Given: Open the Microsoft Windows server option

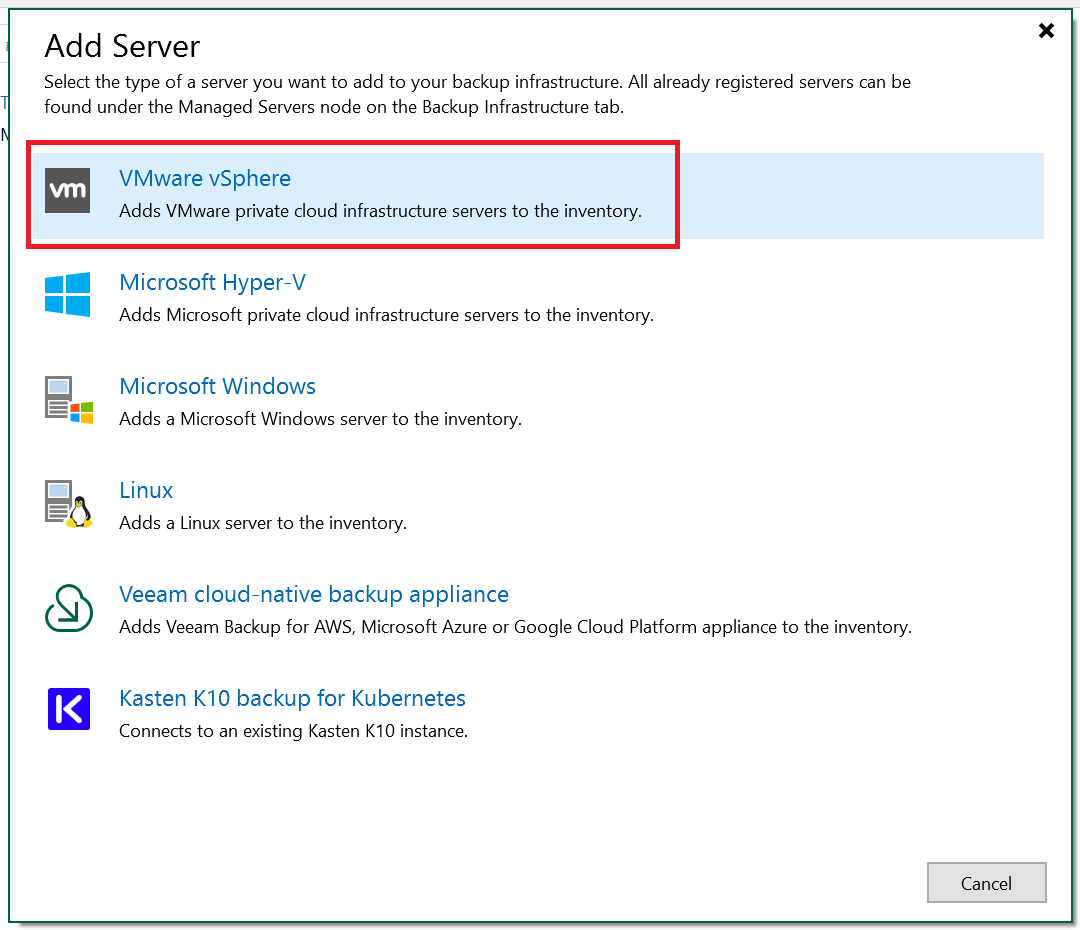Looking at the screenshot, I should pos(218,386).
